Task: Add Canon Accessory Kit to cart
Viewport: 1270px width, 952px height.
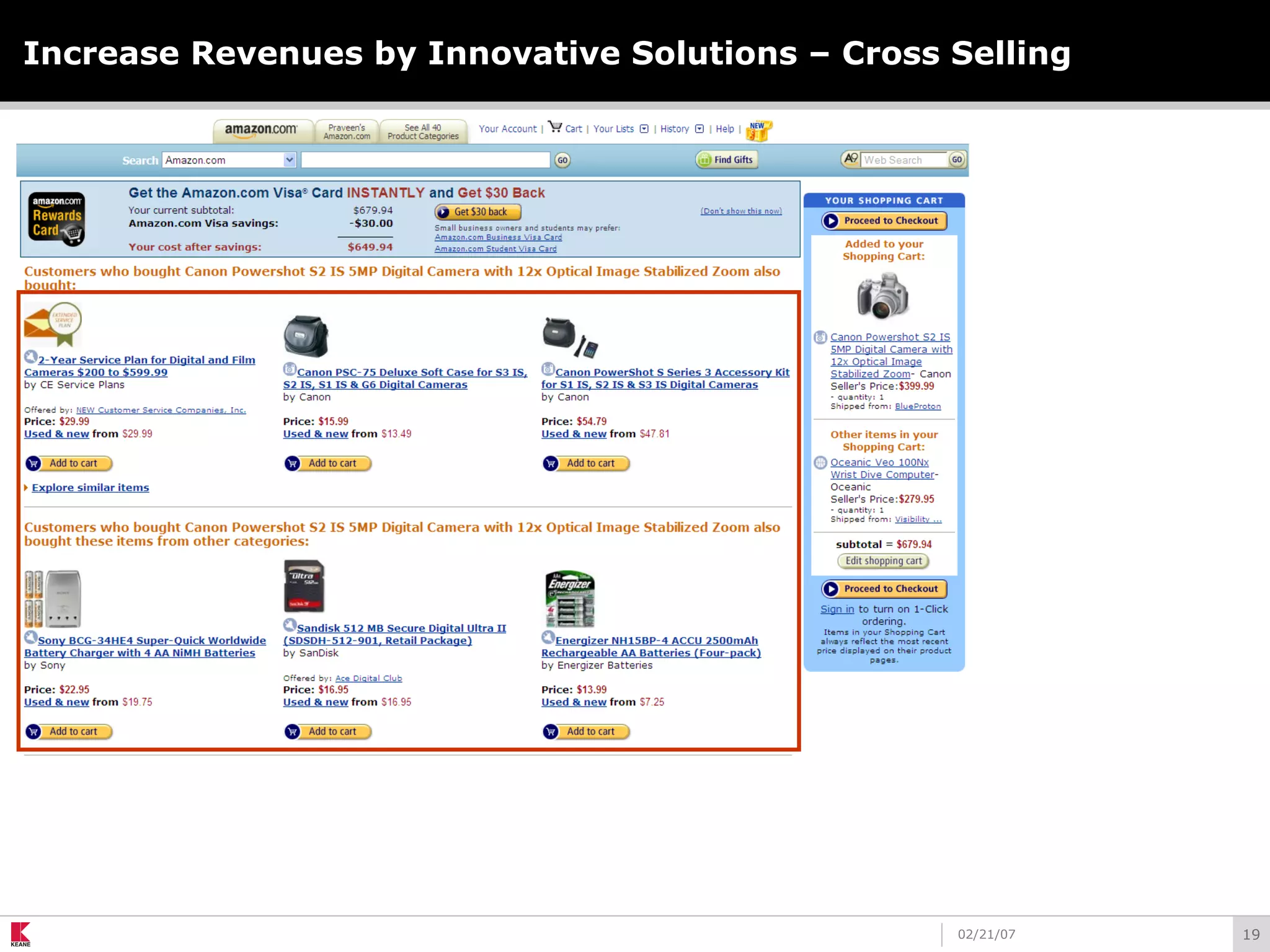Action: click(585, 463)
